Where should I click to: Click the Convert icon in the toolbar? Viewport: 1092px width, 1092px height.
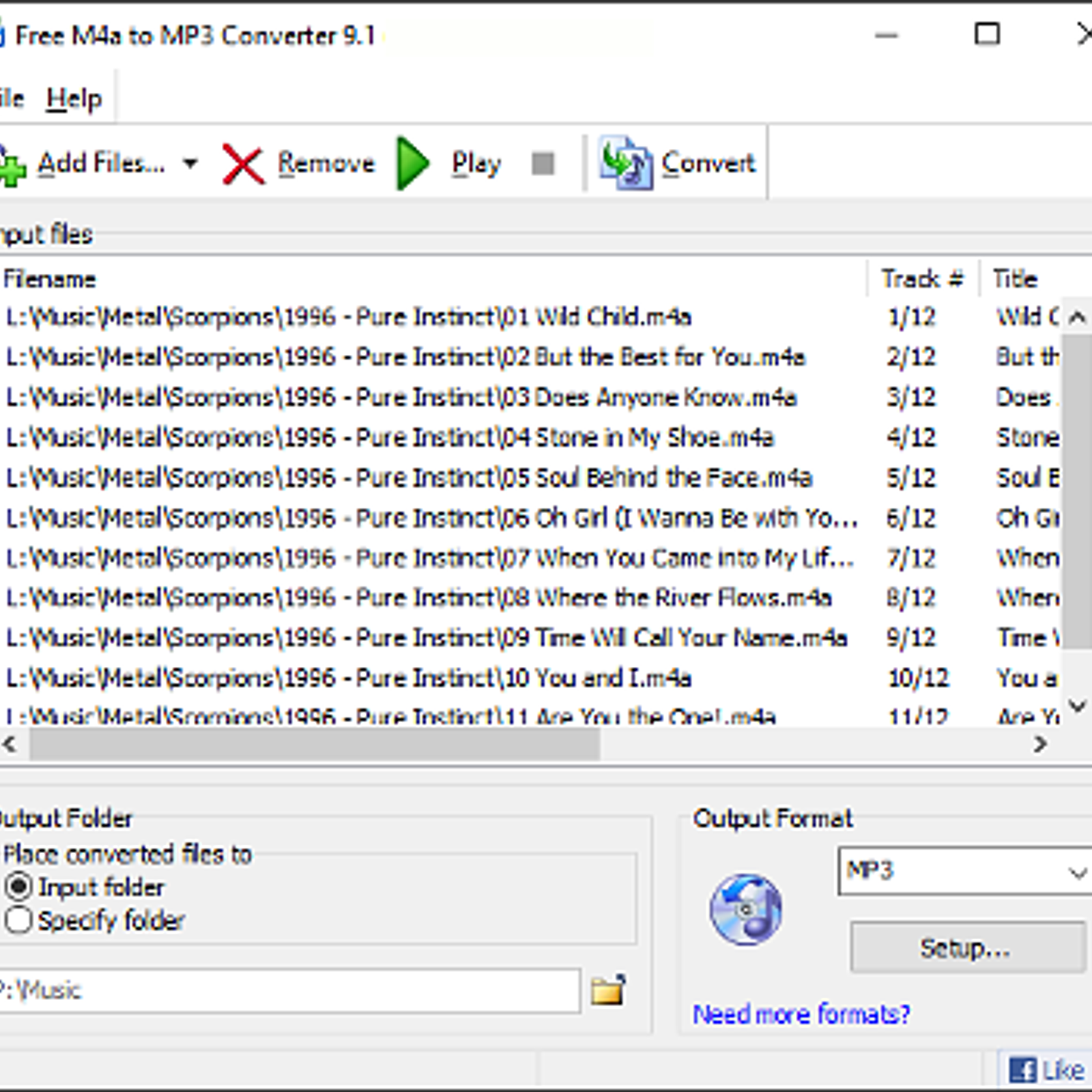(625, 163)
